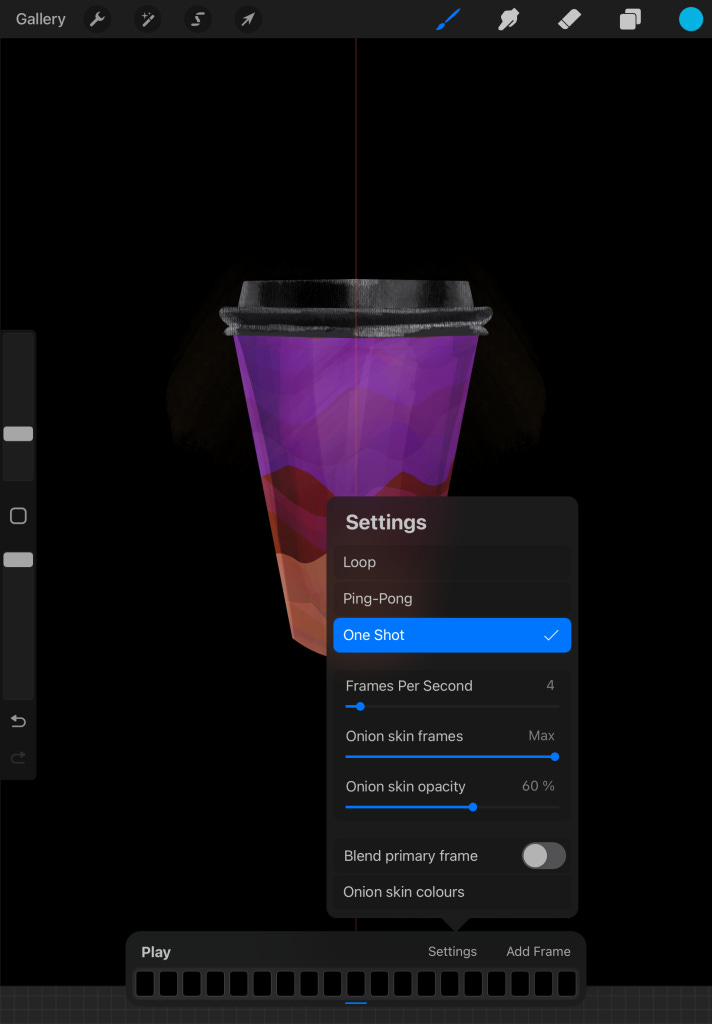Open the active colour picker

click(x=690, y=20)
